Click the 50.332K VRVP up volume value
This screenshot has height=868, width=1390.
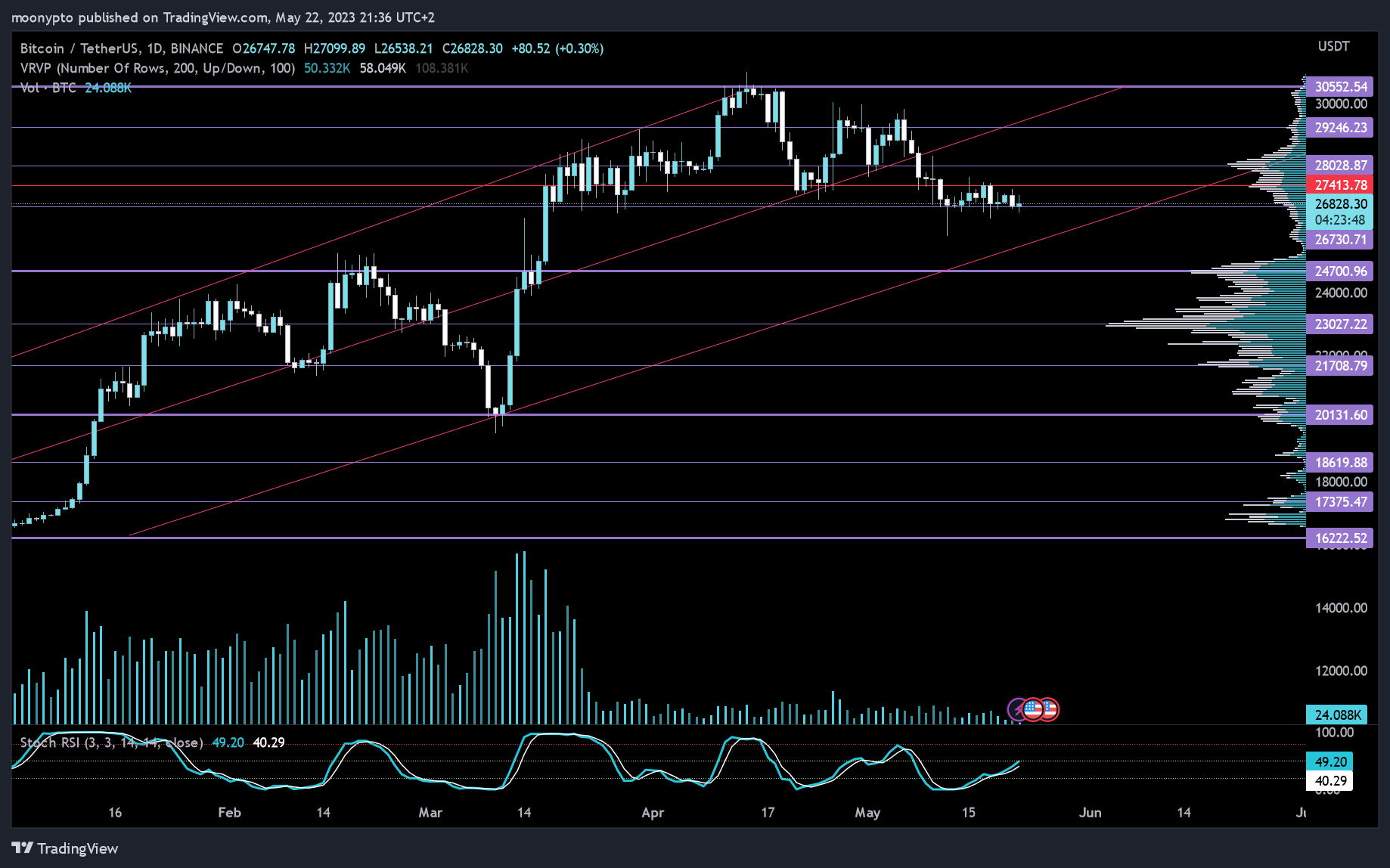click(327, 68)
